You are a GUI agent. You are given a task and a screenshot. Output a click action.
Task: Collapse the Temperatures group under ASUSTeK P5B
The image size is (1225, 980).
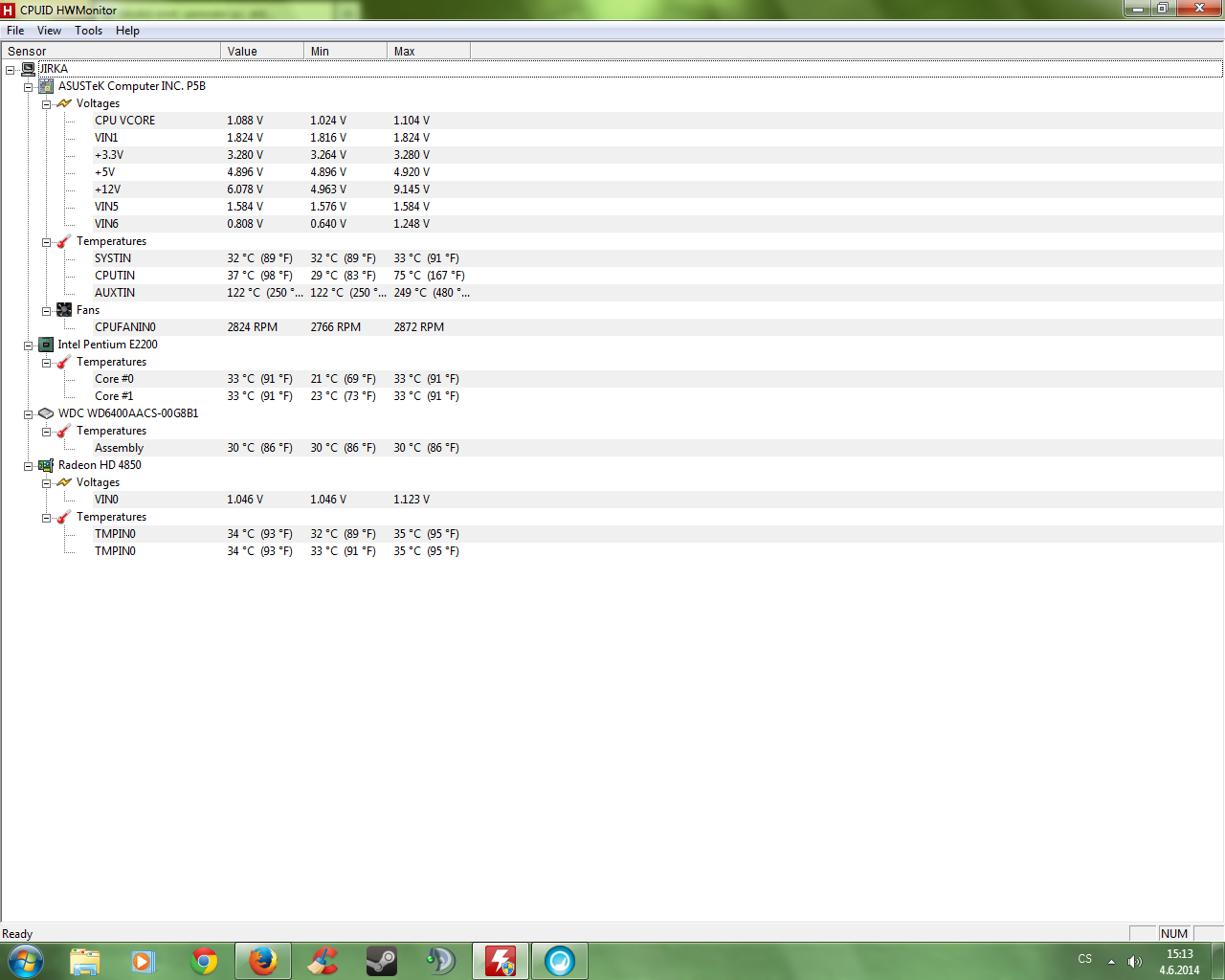(x=47, y=242)
